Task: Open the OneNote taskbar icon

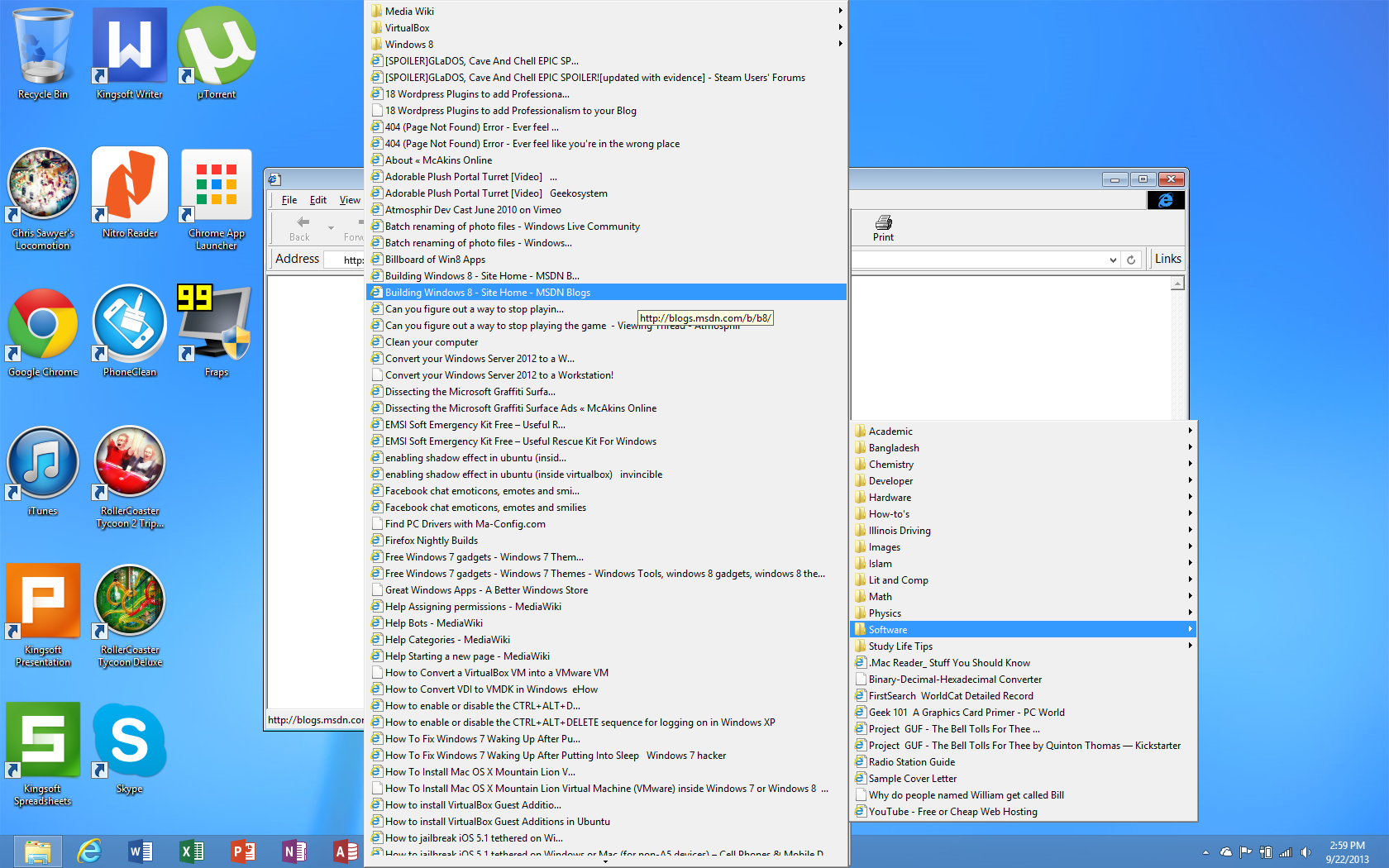Action: pyautogui.click(x=294, y=851)
